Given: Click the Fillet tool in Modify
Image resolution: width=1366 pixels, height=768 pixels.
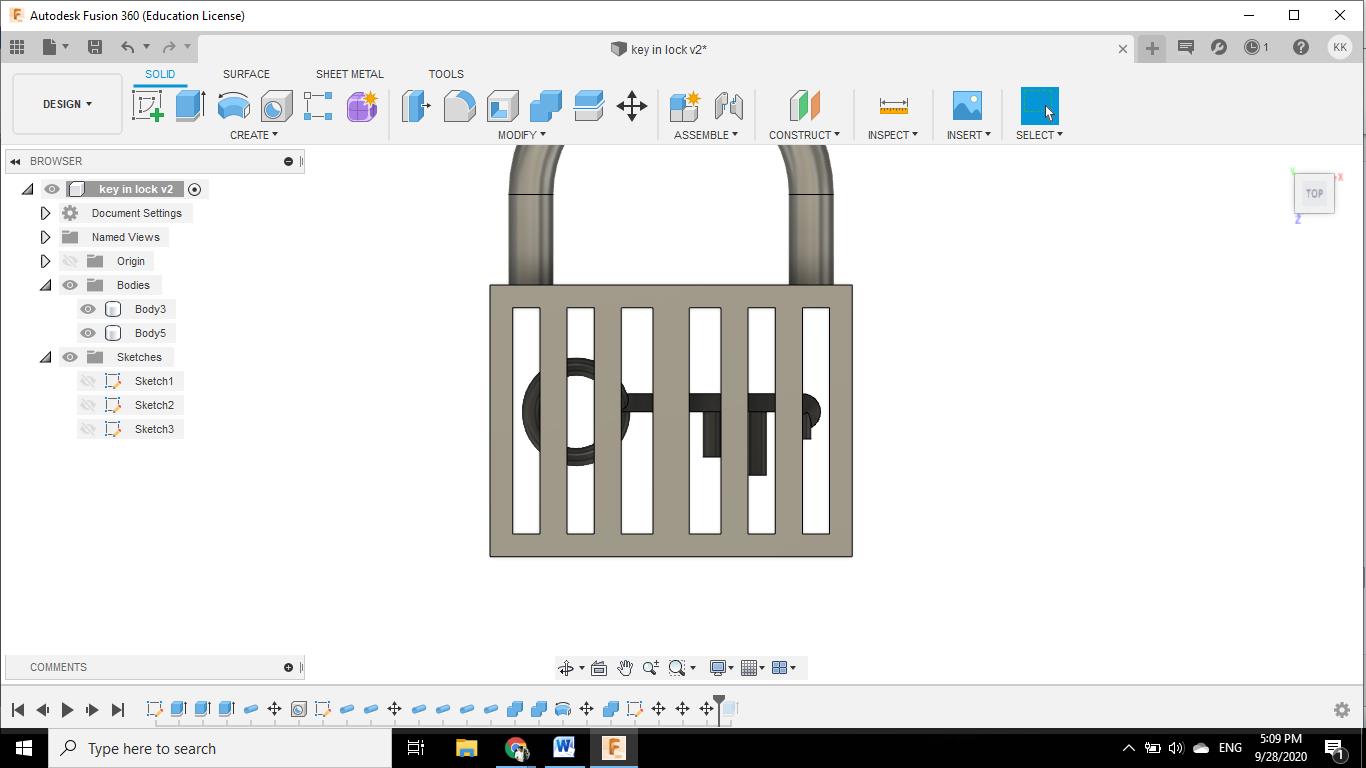Looking at the screenshot, I should 459,106.
